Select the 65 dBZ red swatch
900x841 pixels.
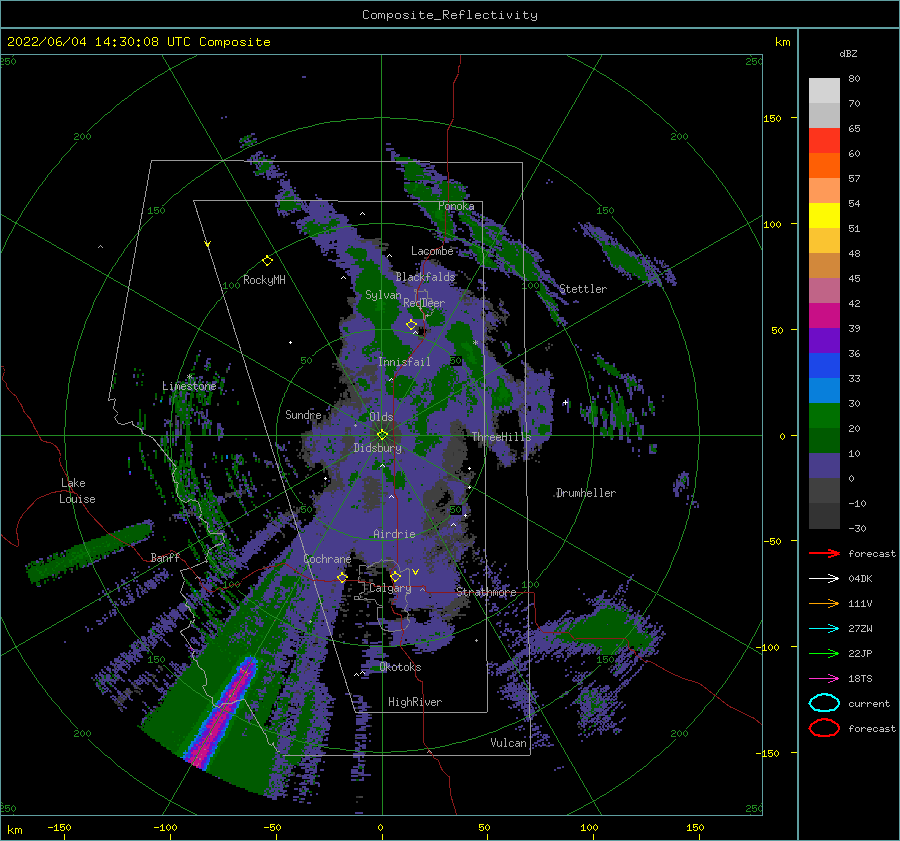coord(824,140)
